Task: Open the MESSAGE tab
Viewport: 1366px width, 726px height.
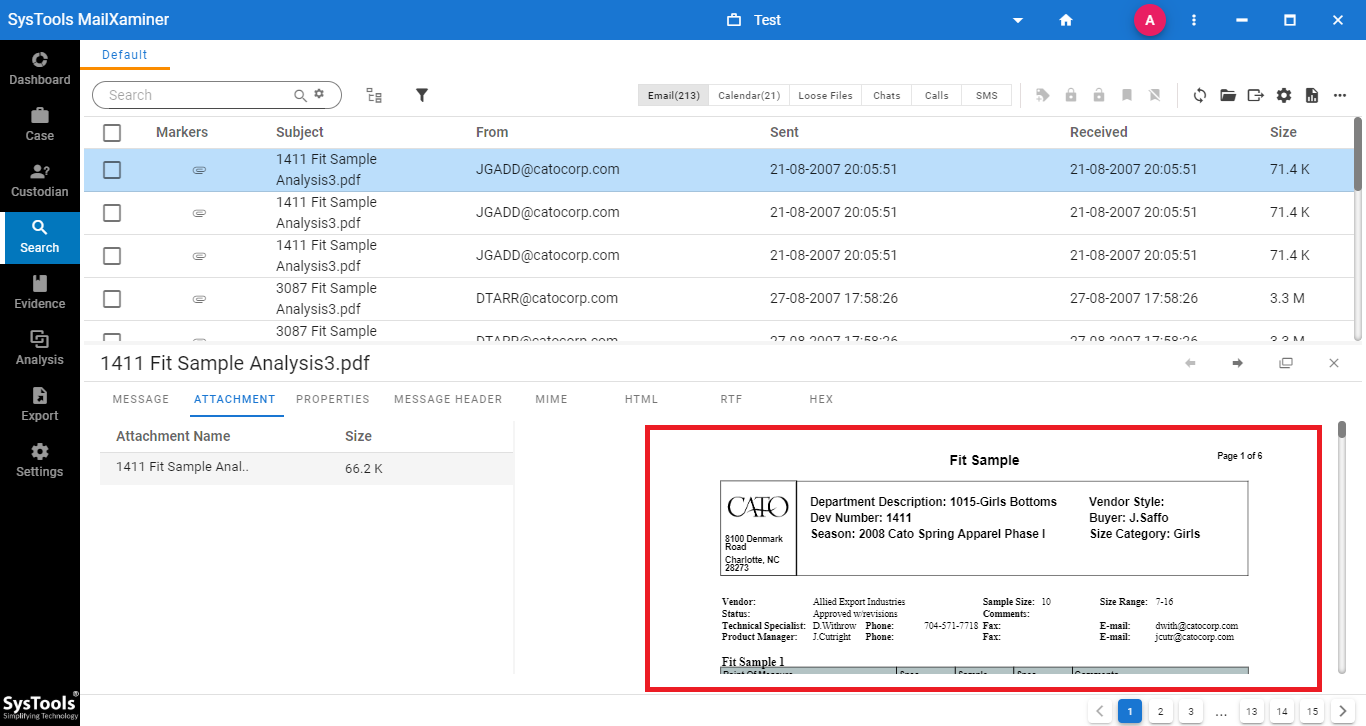Action: tap(141, 399)
